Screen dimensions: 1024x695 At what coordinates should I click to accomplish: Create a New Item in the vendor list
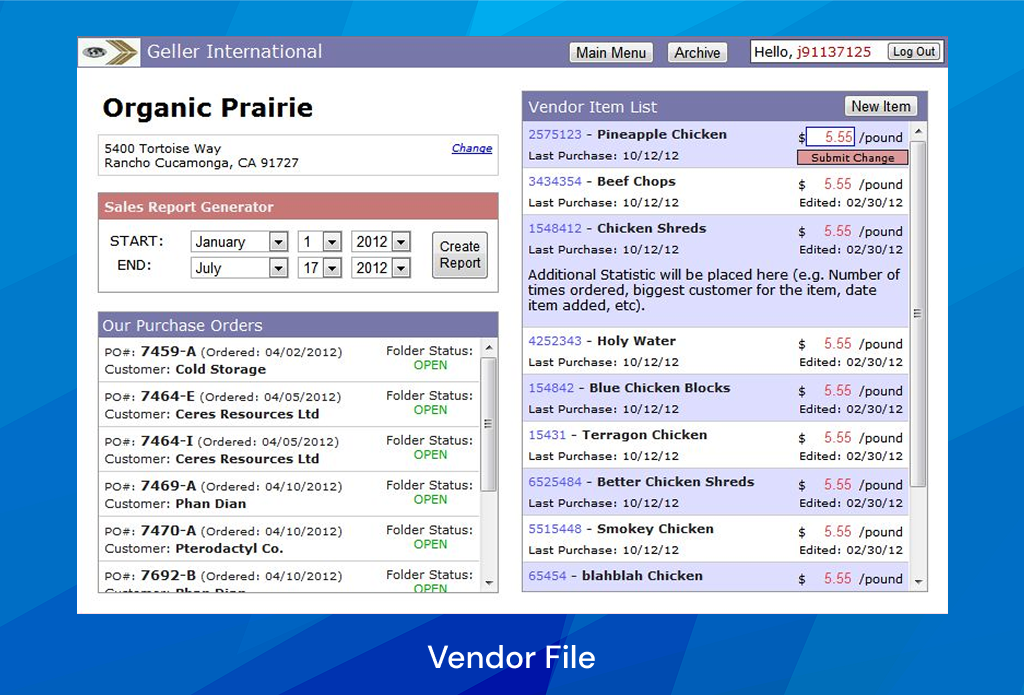(x=881, y=106)
